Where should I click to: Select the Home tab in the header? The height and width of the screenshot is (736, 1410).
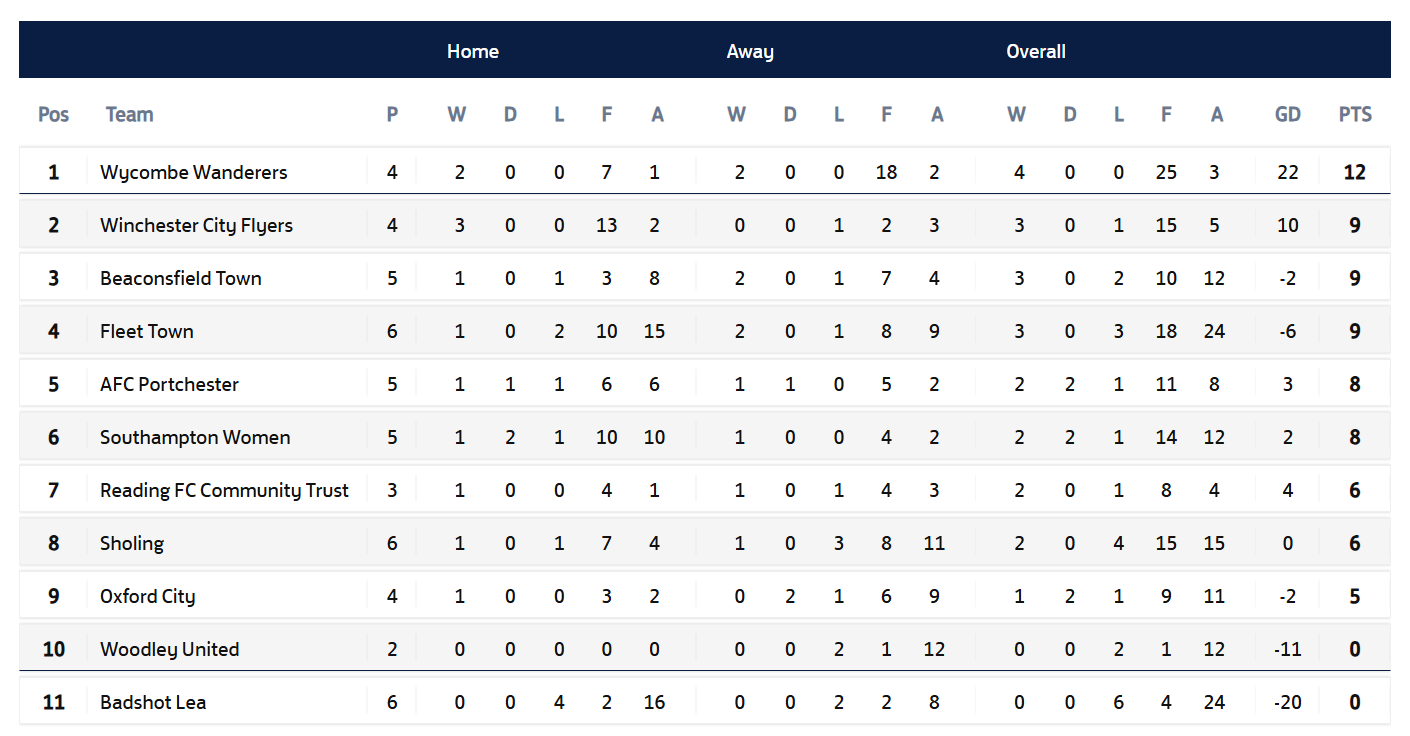(x=472, y=51)
